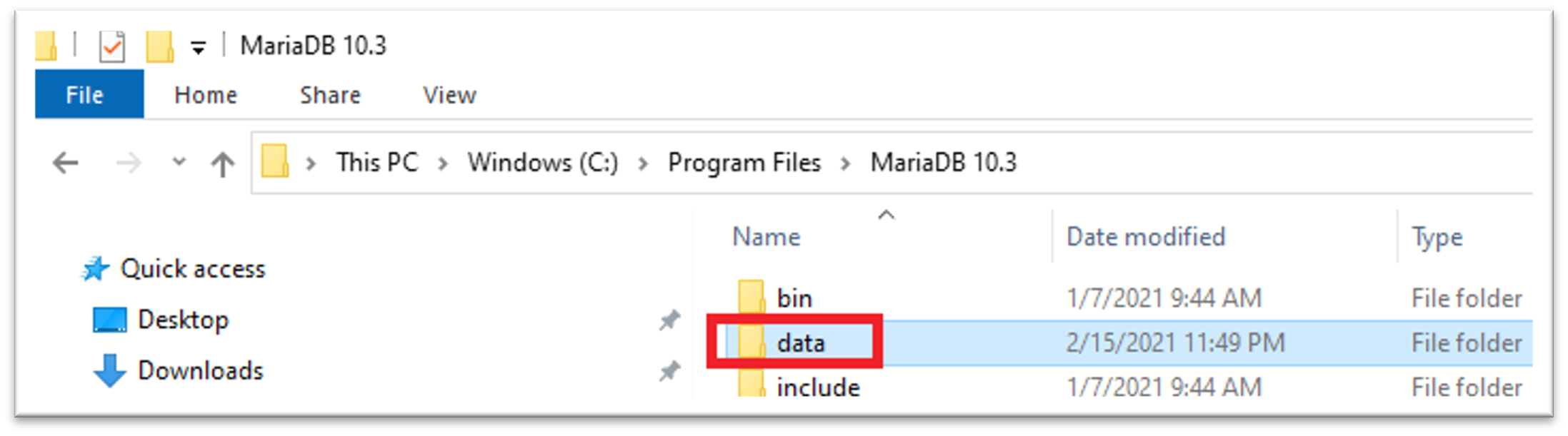The image size is (1568, 436).
Task: Sort files by the Name column
Action: click(x=766, y=237)
